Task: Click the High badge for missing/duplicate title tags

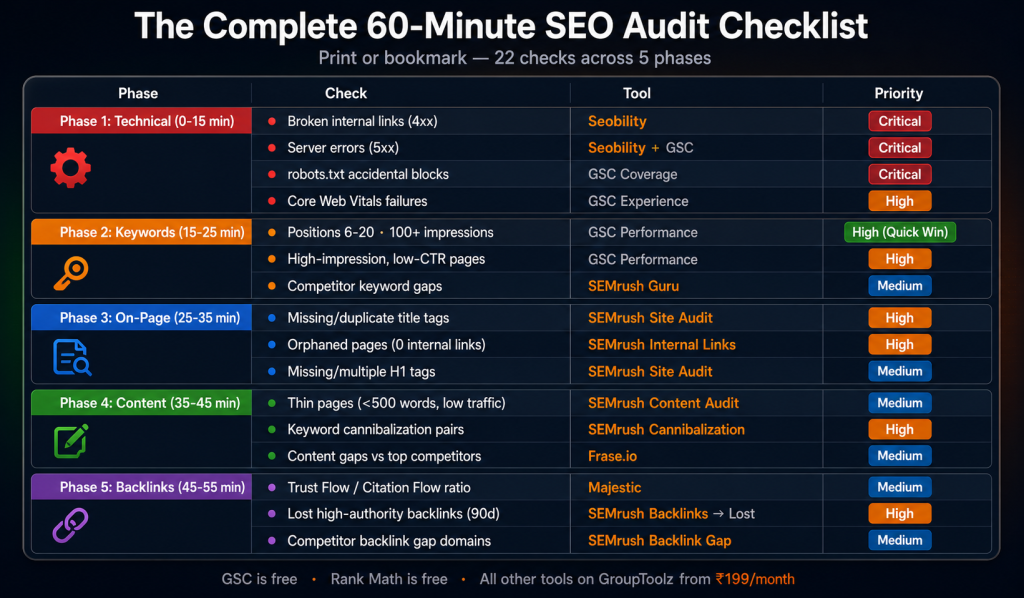Action: click(x=900, y=318)
